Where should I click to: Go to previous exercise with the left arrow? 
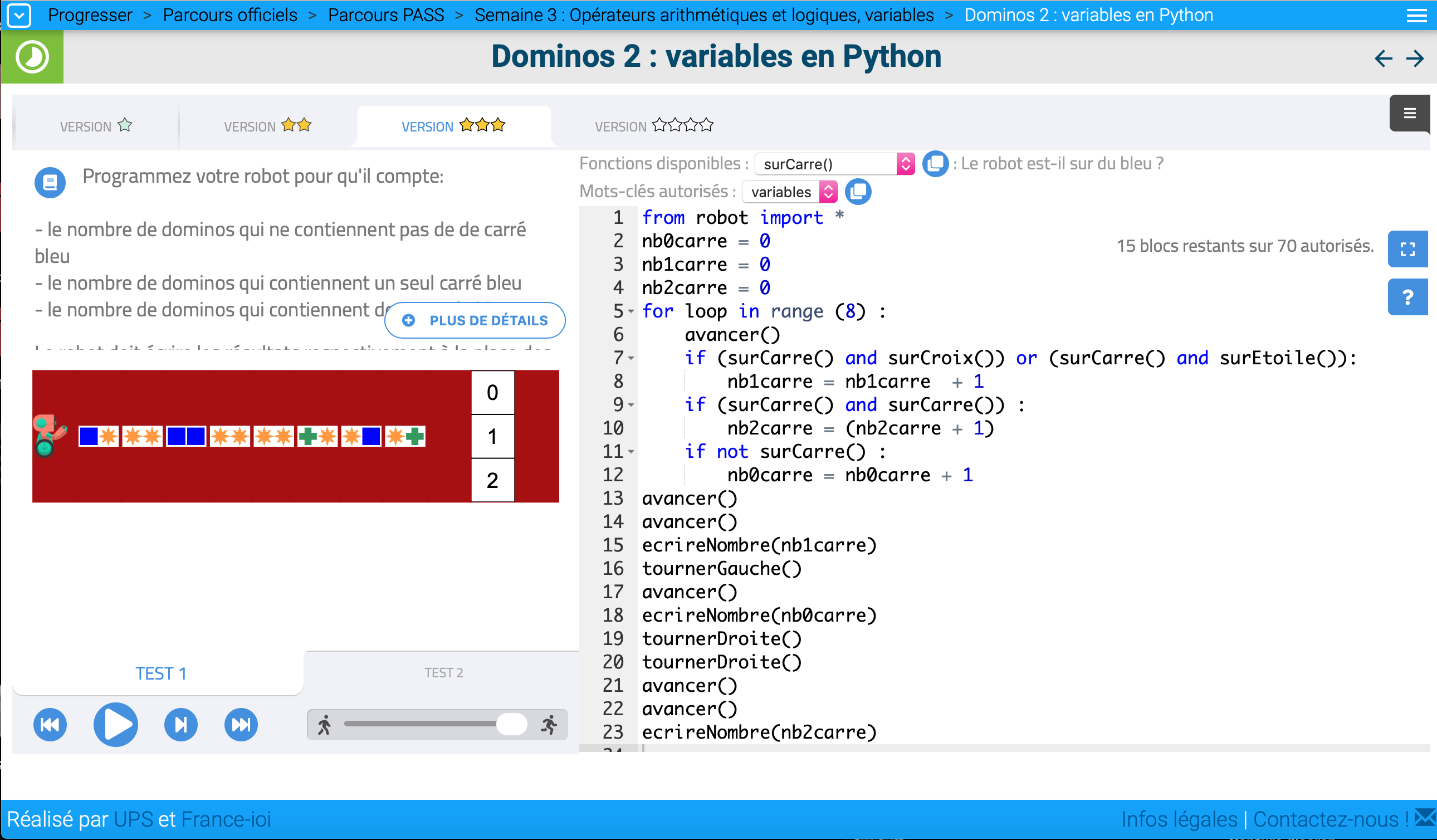pyautogui.click(x=1383, y=58)
